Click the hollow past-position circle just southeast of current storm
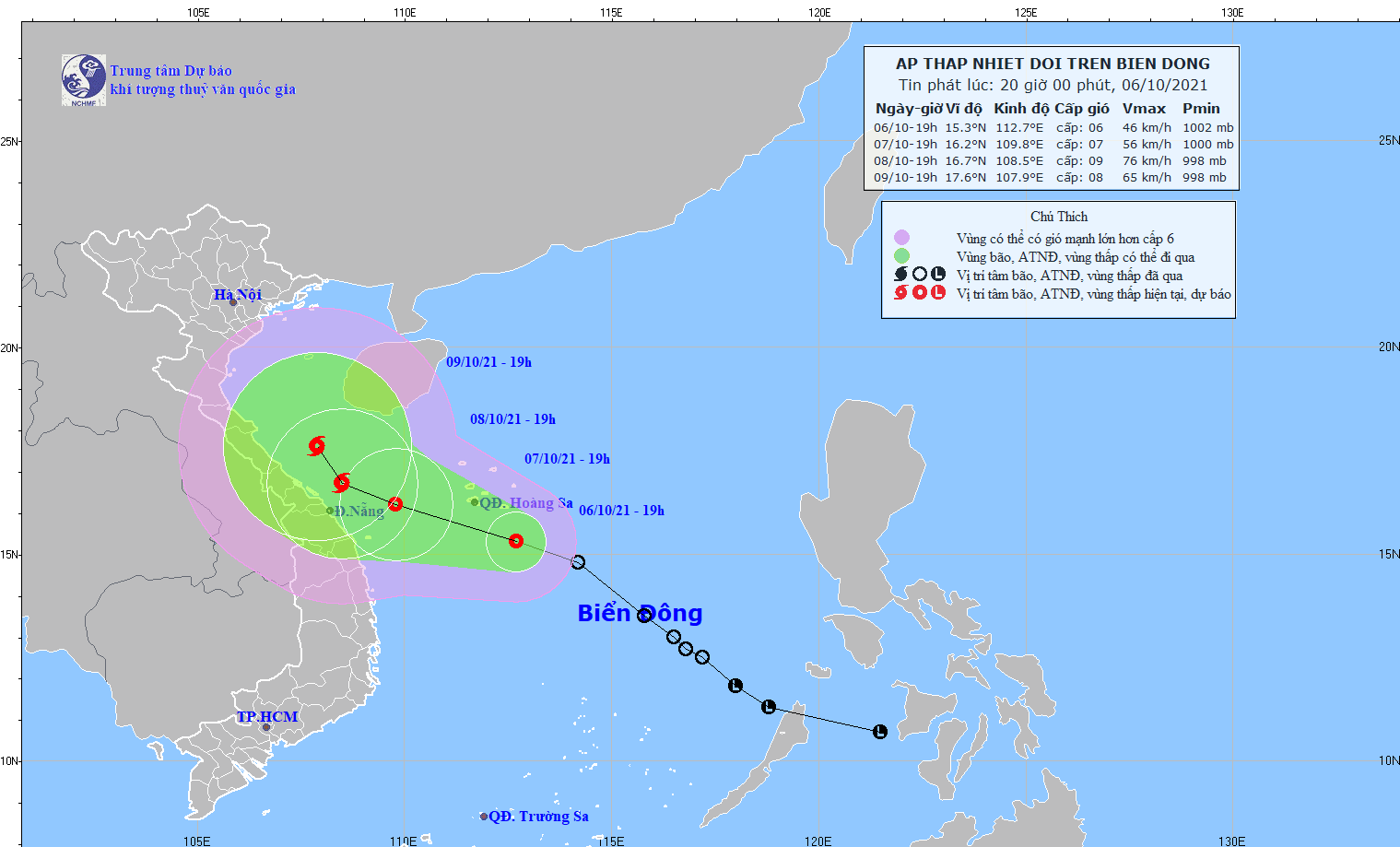Viewport: 1400px width, 847px height. pos(578,562)
